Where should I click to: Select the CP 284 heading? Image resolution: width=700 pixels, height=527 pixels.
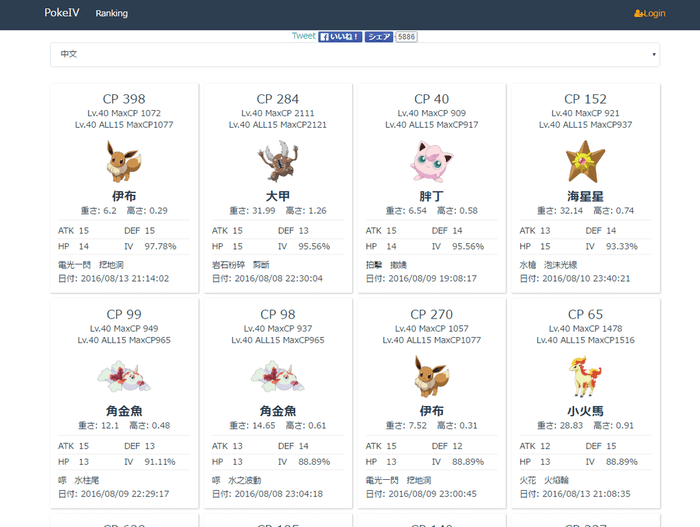coord(278,99)
